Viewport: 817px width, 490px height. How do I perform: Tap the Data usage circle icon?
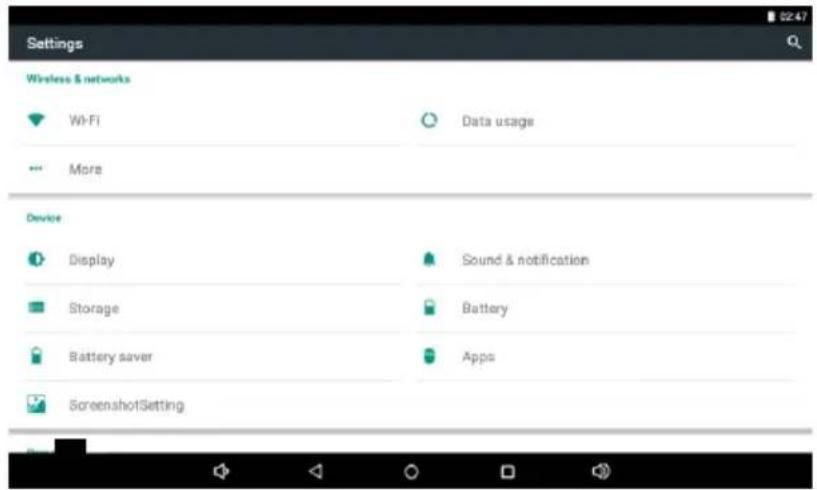429,120
